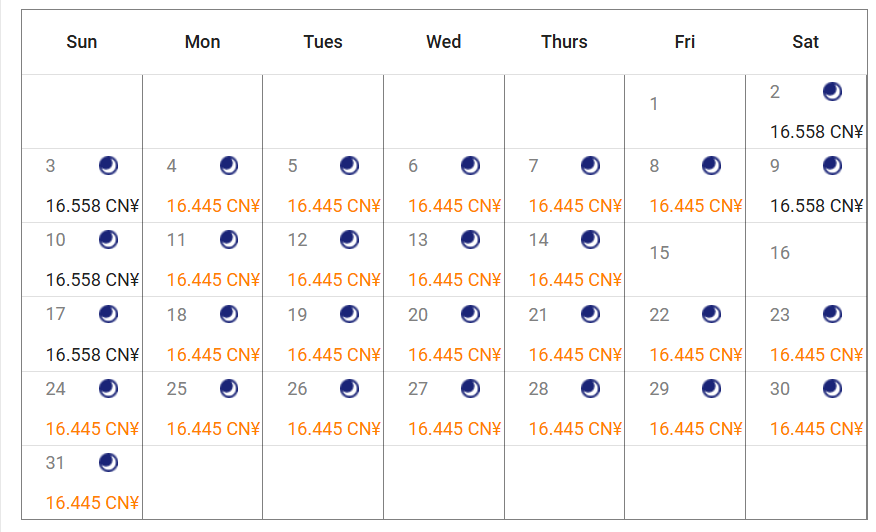Click the moon icon on day 18
Image resolution: width=876 pixels, height=532 pixels.
pos(229,314)
